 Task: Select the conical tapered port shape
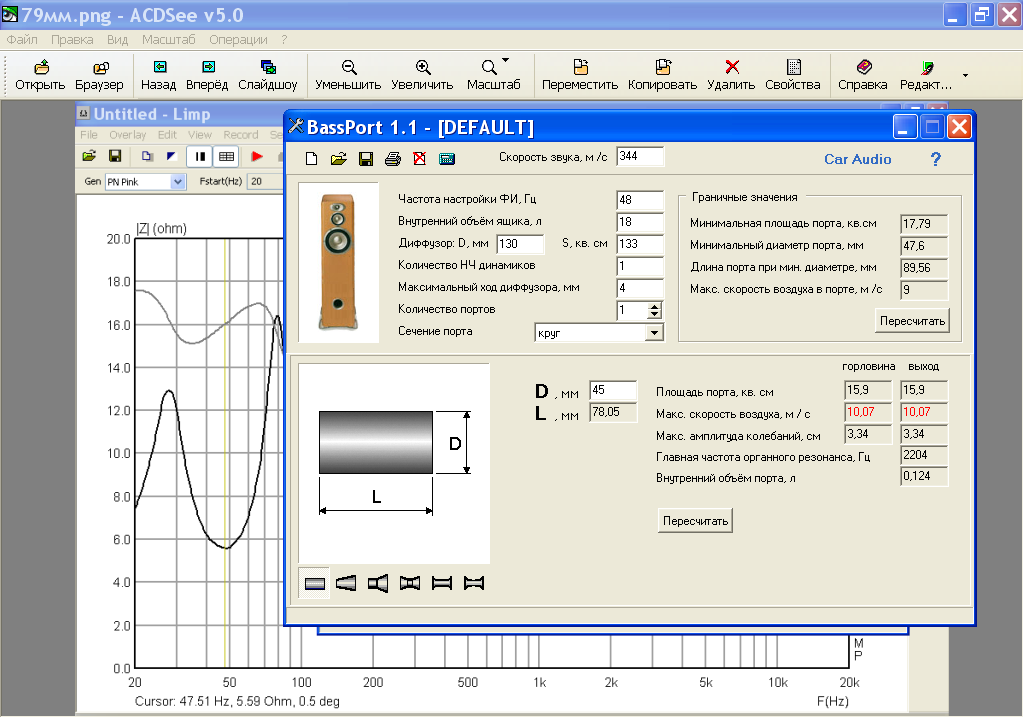pos(346,583)
